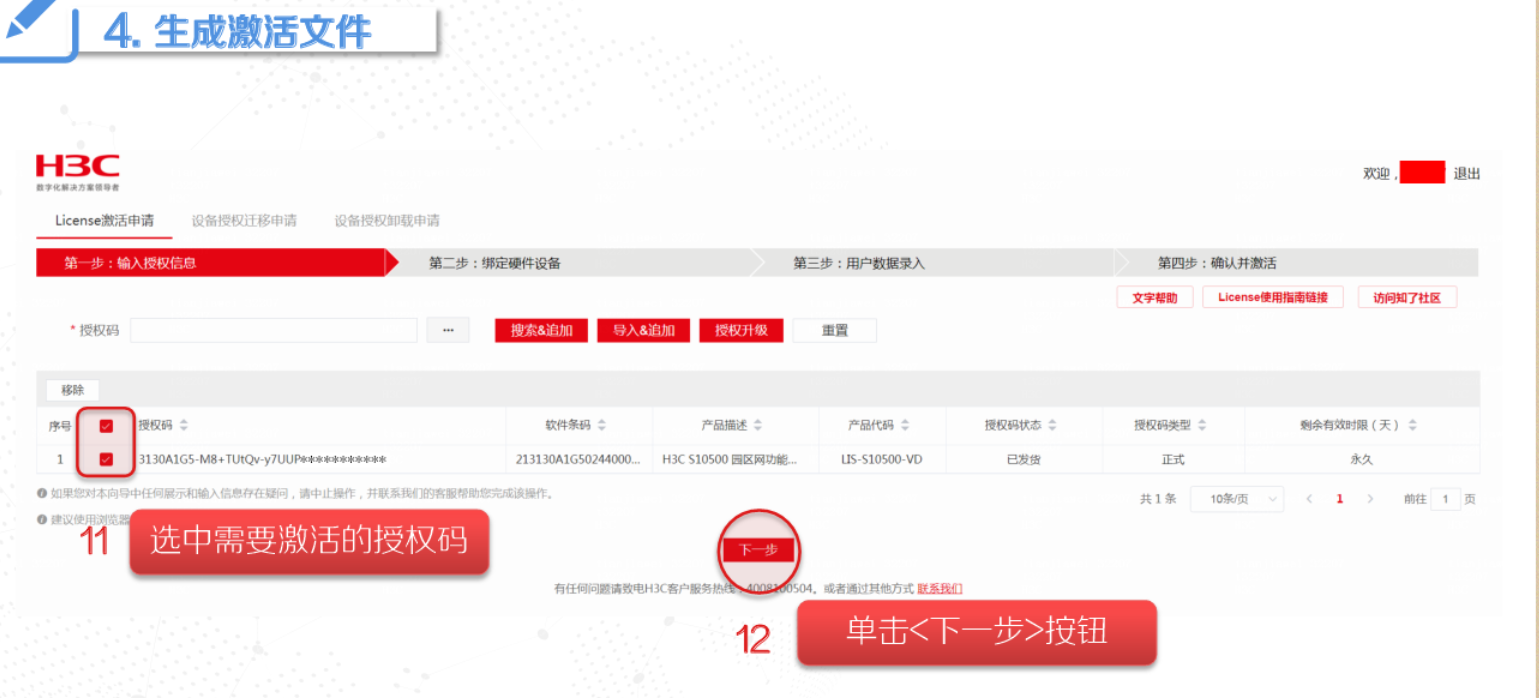Click software barcode 213130A1G50244000 cell
This screenshot has width=1539, height=698.
pyautogui.click(x=578, y=460)
